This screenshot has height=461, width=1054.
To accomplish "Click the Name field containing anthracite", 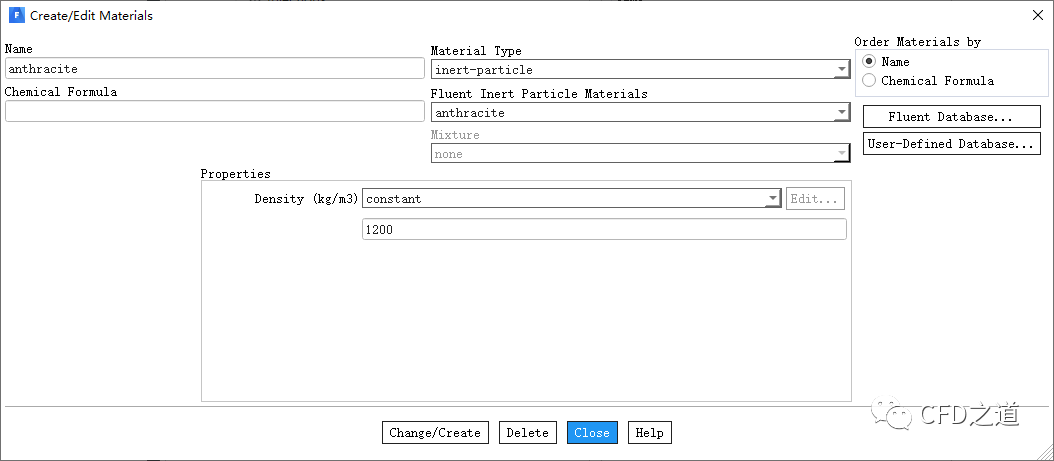I will [214, 69].
